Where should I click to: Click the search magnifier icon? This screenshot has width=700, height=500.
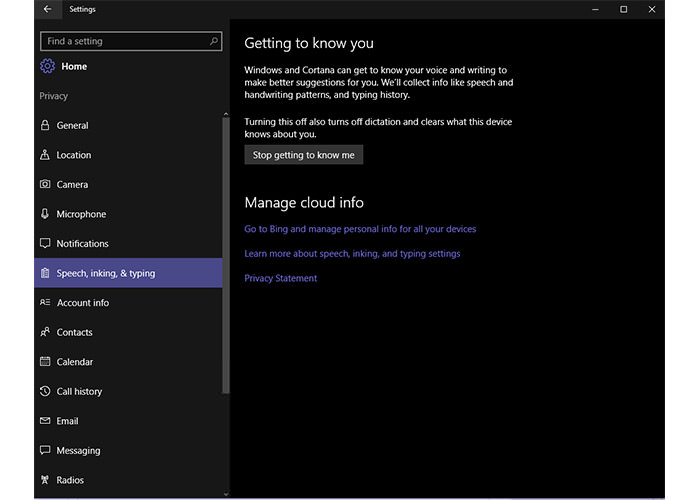[x=214, y=42]
